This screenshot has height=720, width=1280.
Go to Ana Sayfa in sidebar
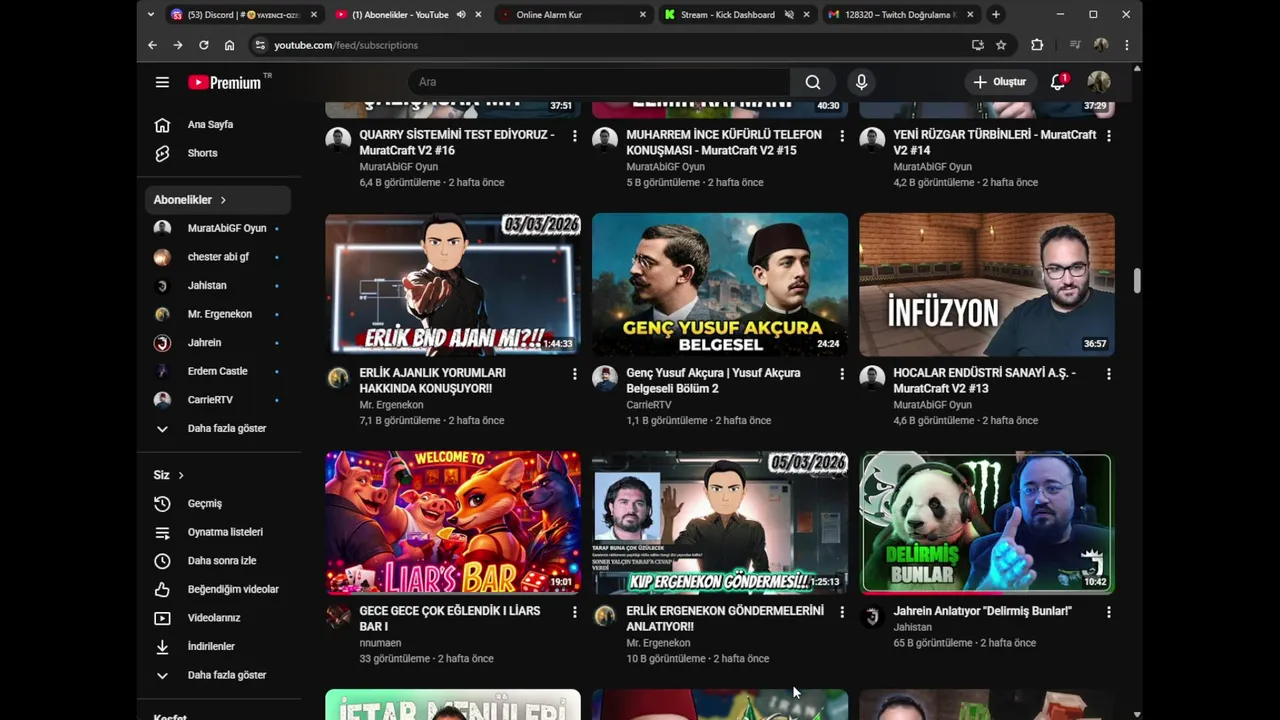click(x=219, y=124)
